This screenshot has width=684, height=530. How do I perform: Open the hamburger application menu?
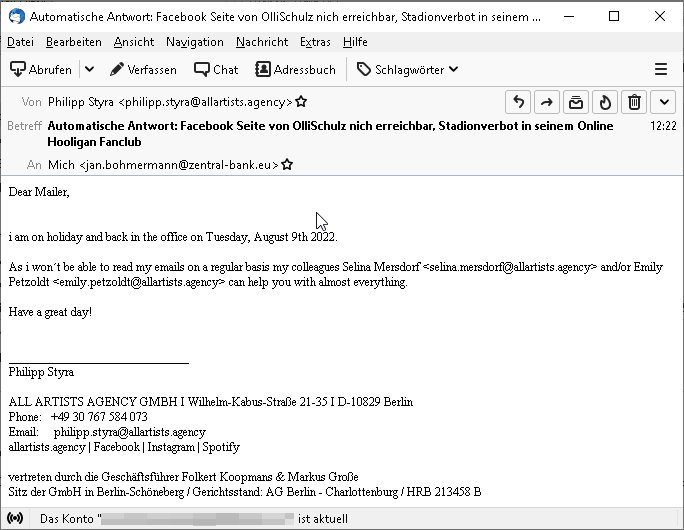point(661,69)
